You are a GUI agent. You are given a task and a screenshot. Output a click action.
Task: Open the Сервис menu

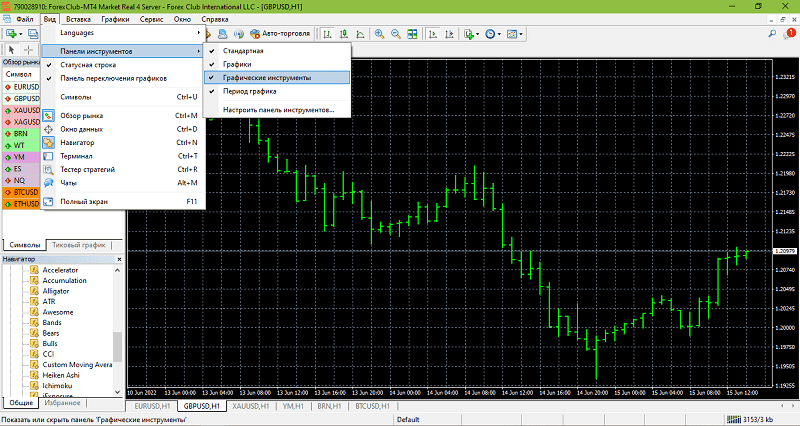151,19
